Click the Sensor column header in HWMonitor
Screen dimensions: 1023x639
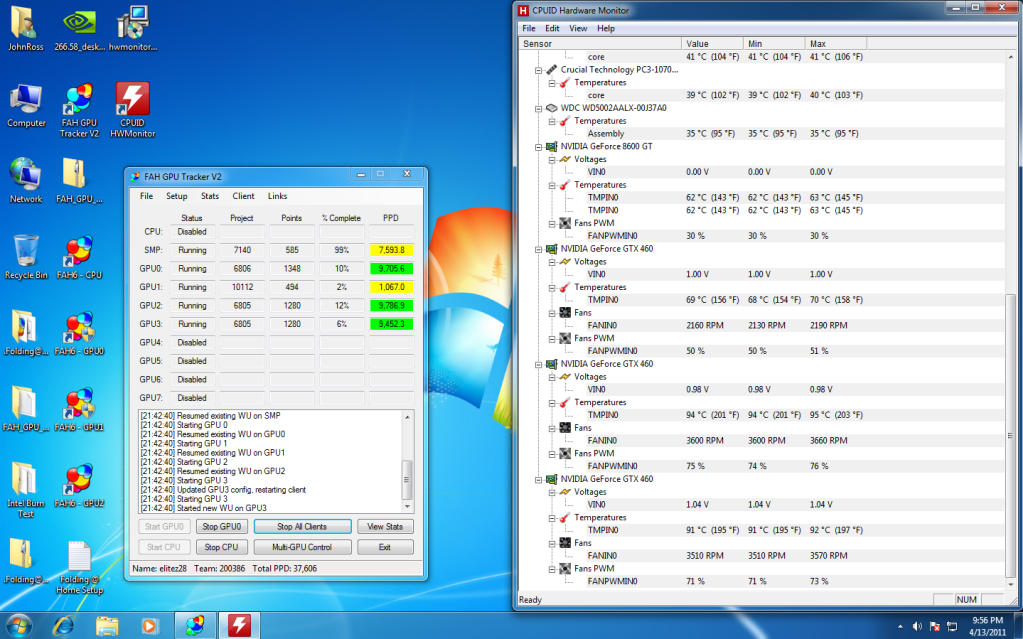[600, 44]
